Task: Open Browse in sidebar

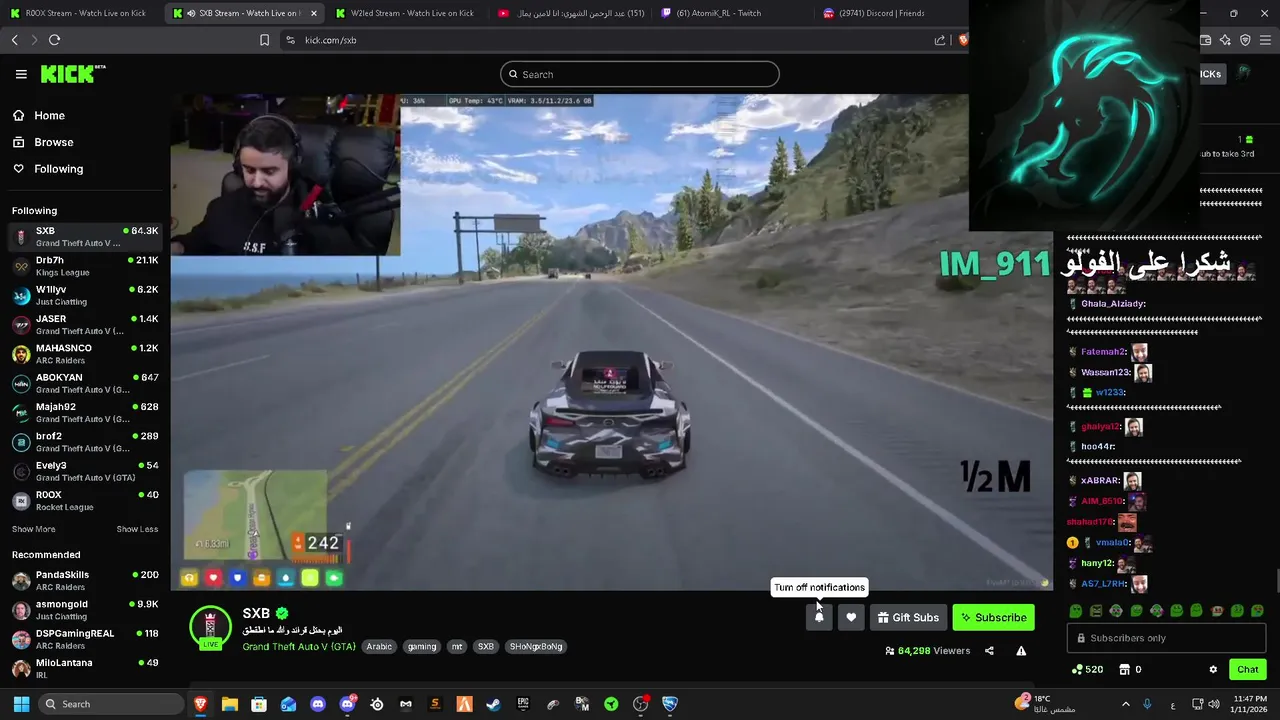Action: [44, 142]
